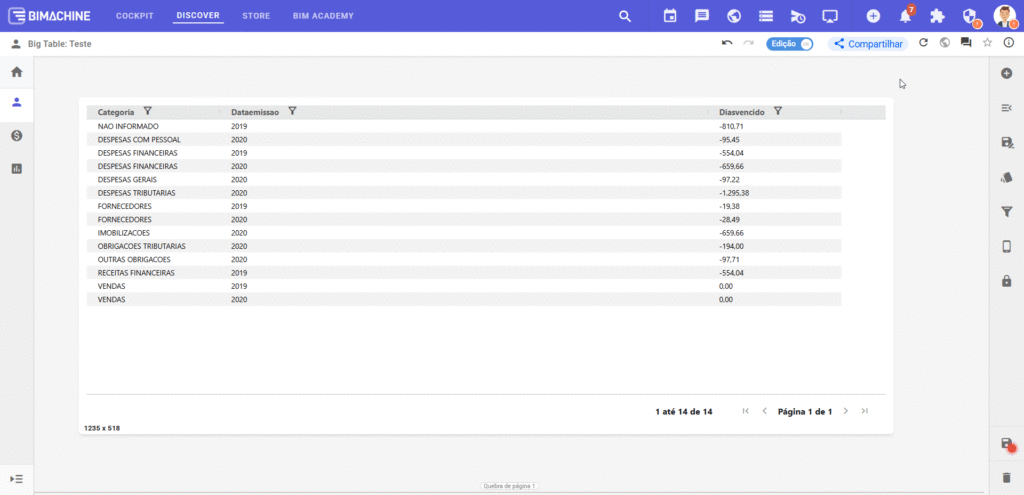
Task: Open the notifications bell icon
Action: [905, 16]
